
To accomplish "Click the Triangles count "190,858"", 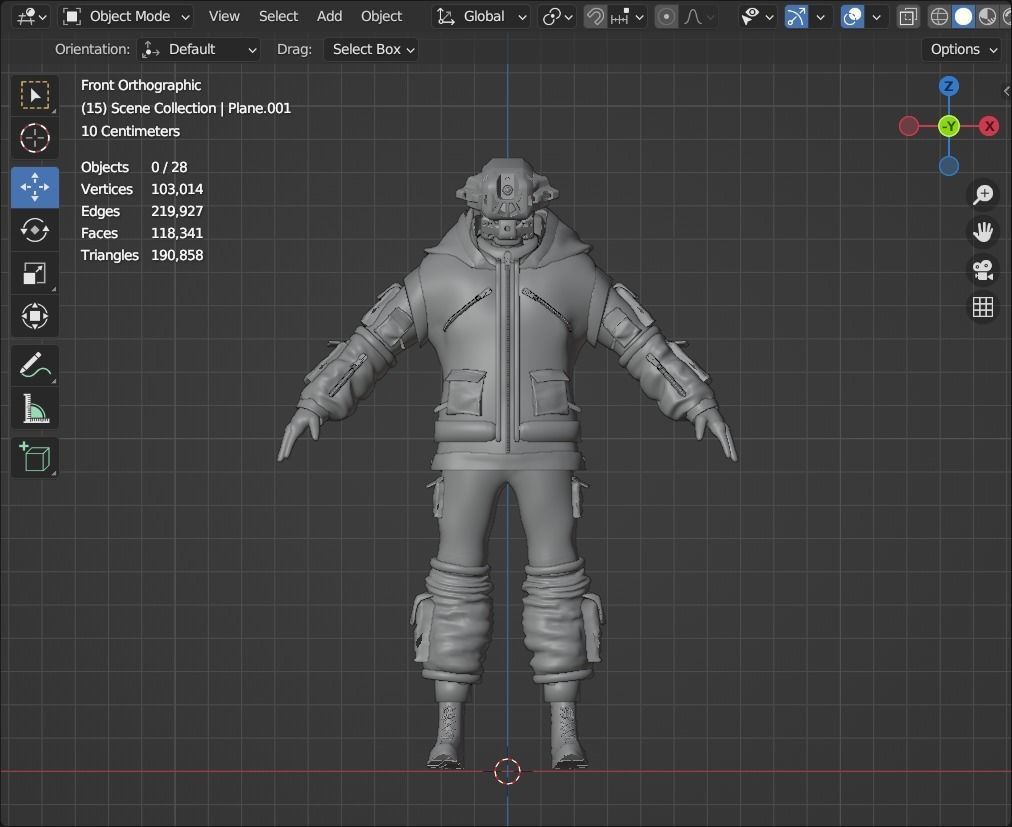I will point(177,255).
